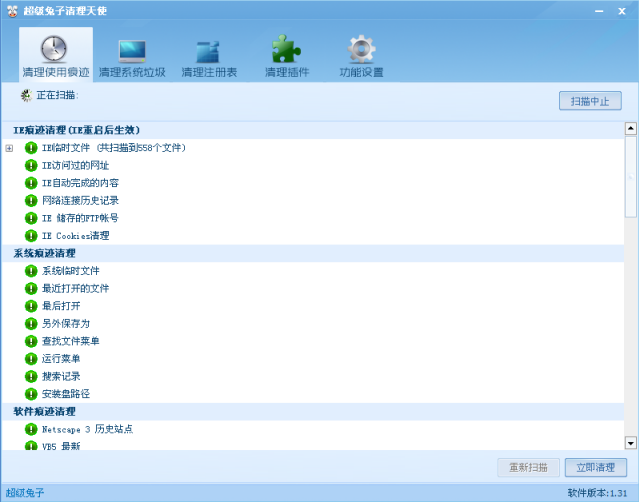Open the 功能设置 gear icon
Image resolution: width=639 pixels, height=502 pixels.
[x=361, y=50]
